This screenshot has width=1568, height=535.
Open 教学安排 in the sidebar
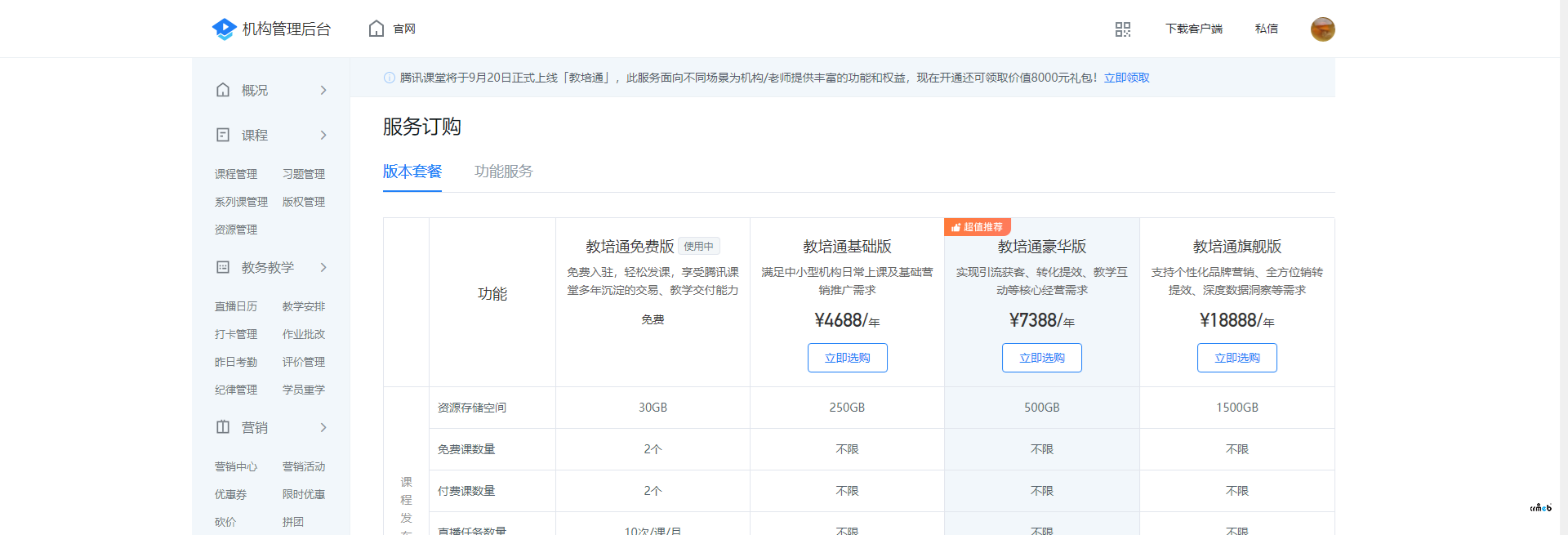[304, 306]
